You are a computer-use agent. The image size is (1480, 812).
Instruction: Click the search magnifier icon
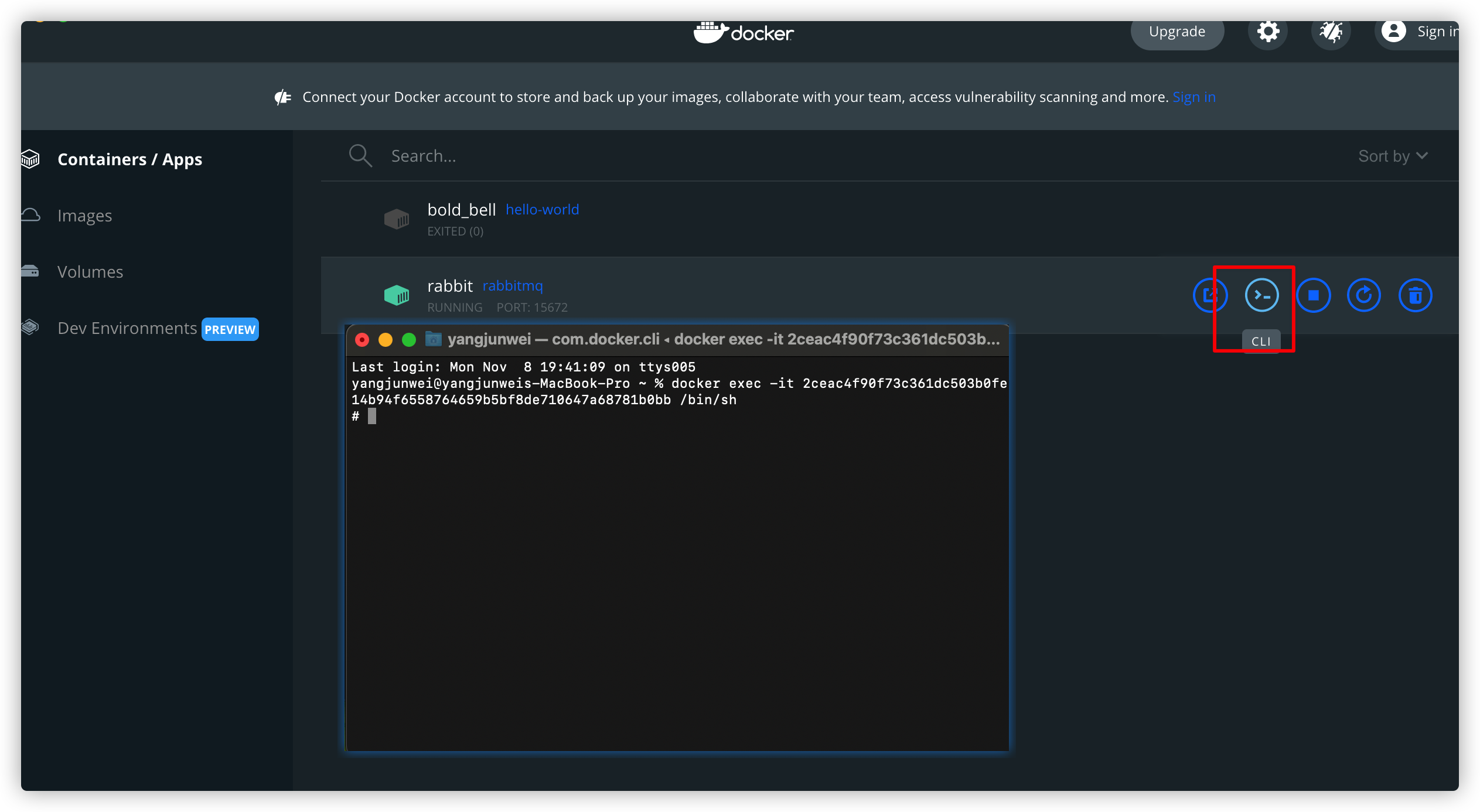pyautogui.click(x=360, y=156)
